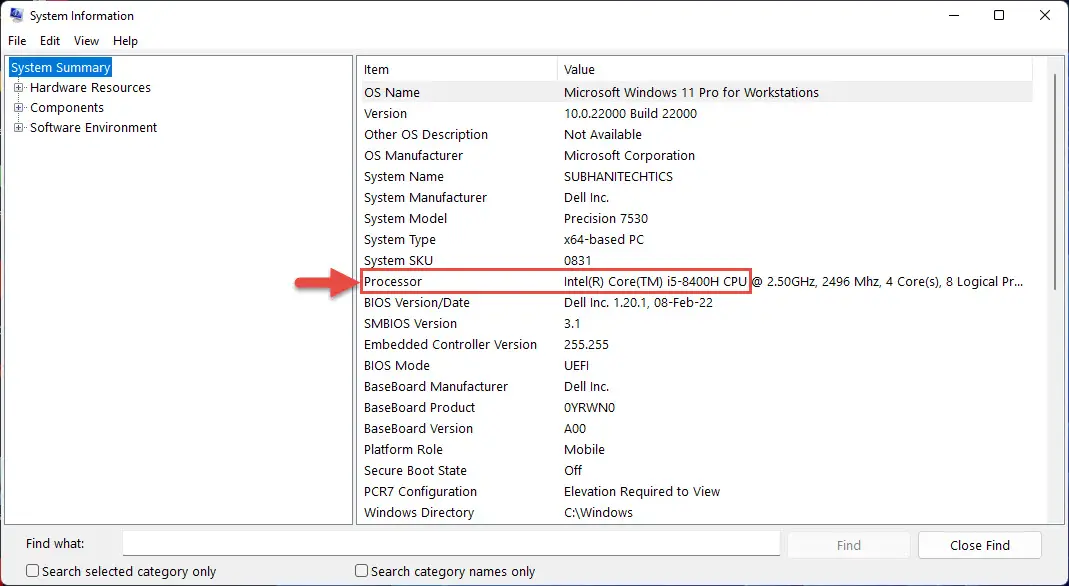Select the Components tree item
Viewport: 1069px width, 586px height.
coord(67,108)
